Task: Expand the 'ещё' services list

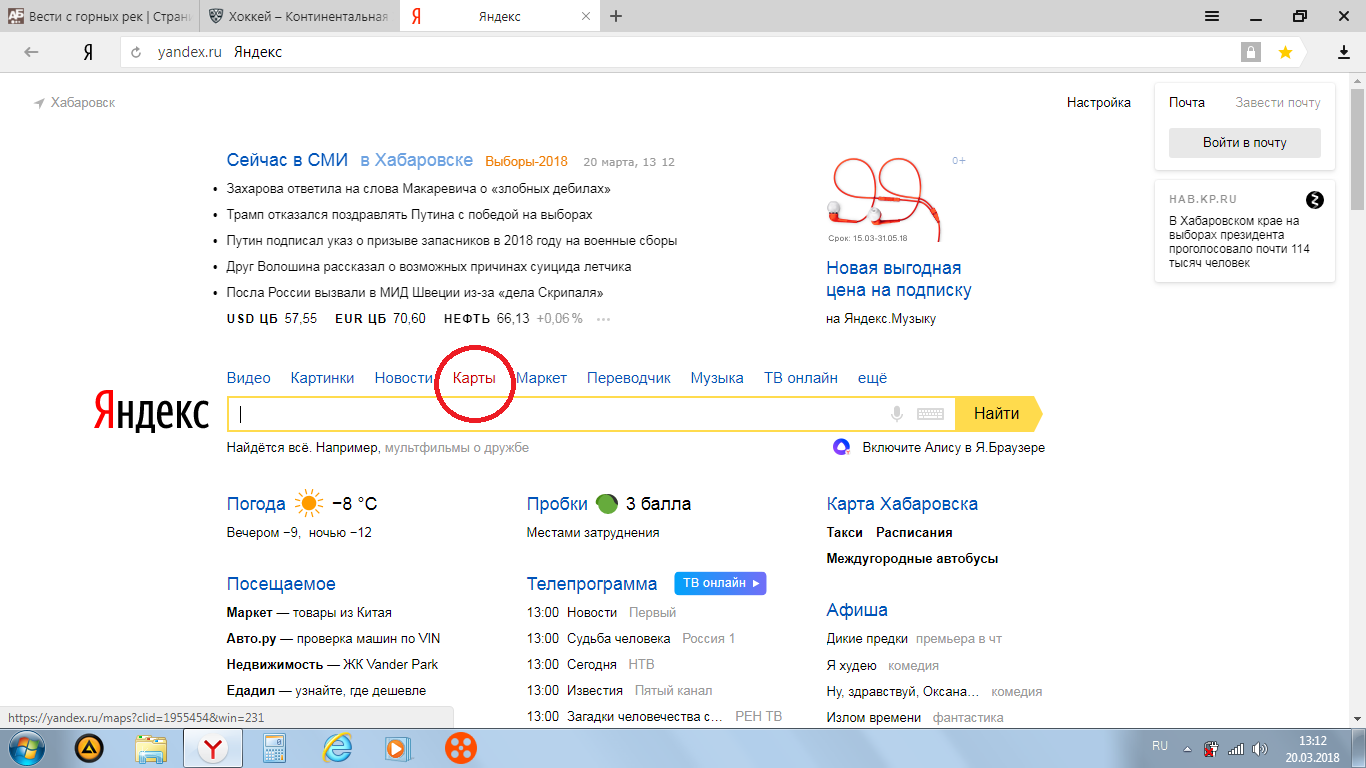Action: (872, 378)
